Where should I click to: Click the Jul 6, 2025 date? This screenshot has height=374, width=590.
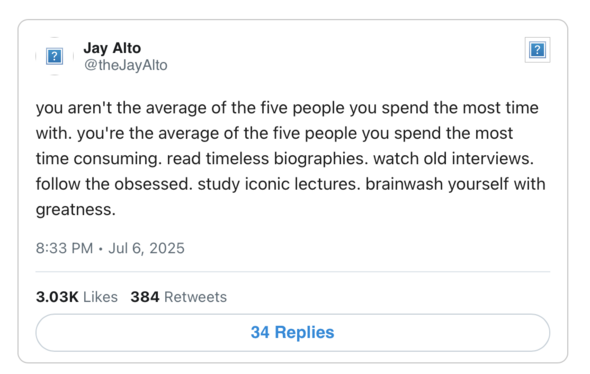tap(146, 248)
